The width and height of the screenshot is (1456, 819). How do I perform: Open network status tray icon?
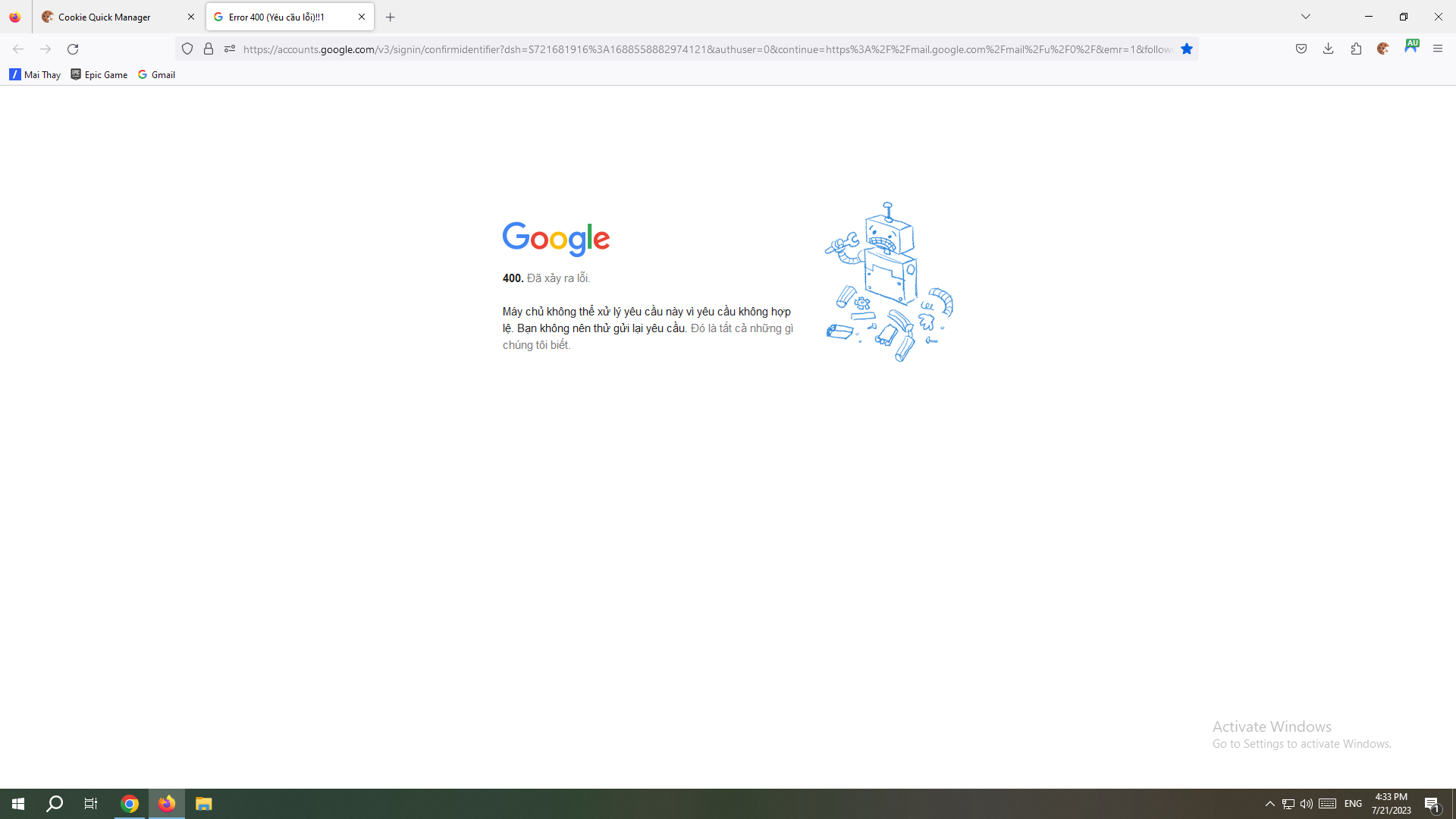(1288, 804)
